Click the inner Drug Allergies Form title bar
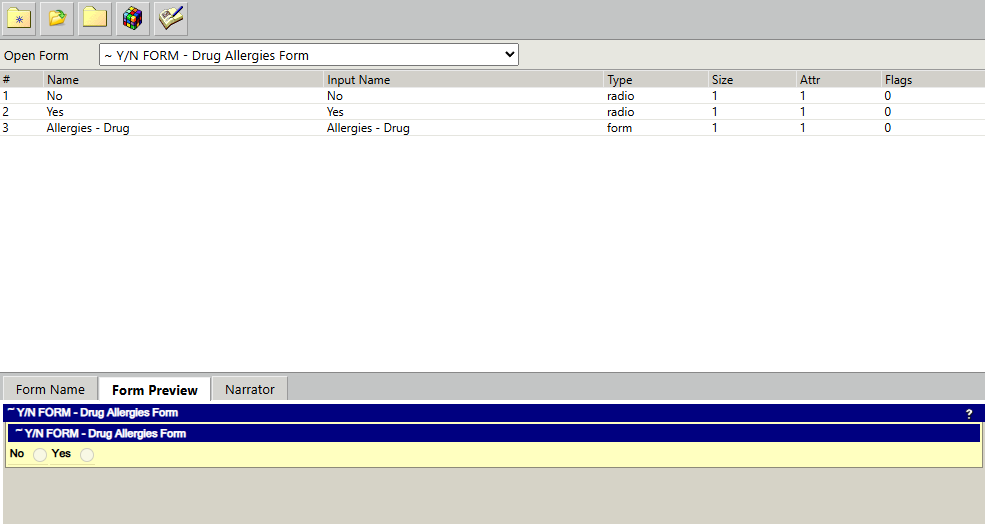This screenshot has height=525, width=985. [494, 433]
